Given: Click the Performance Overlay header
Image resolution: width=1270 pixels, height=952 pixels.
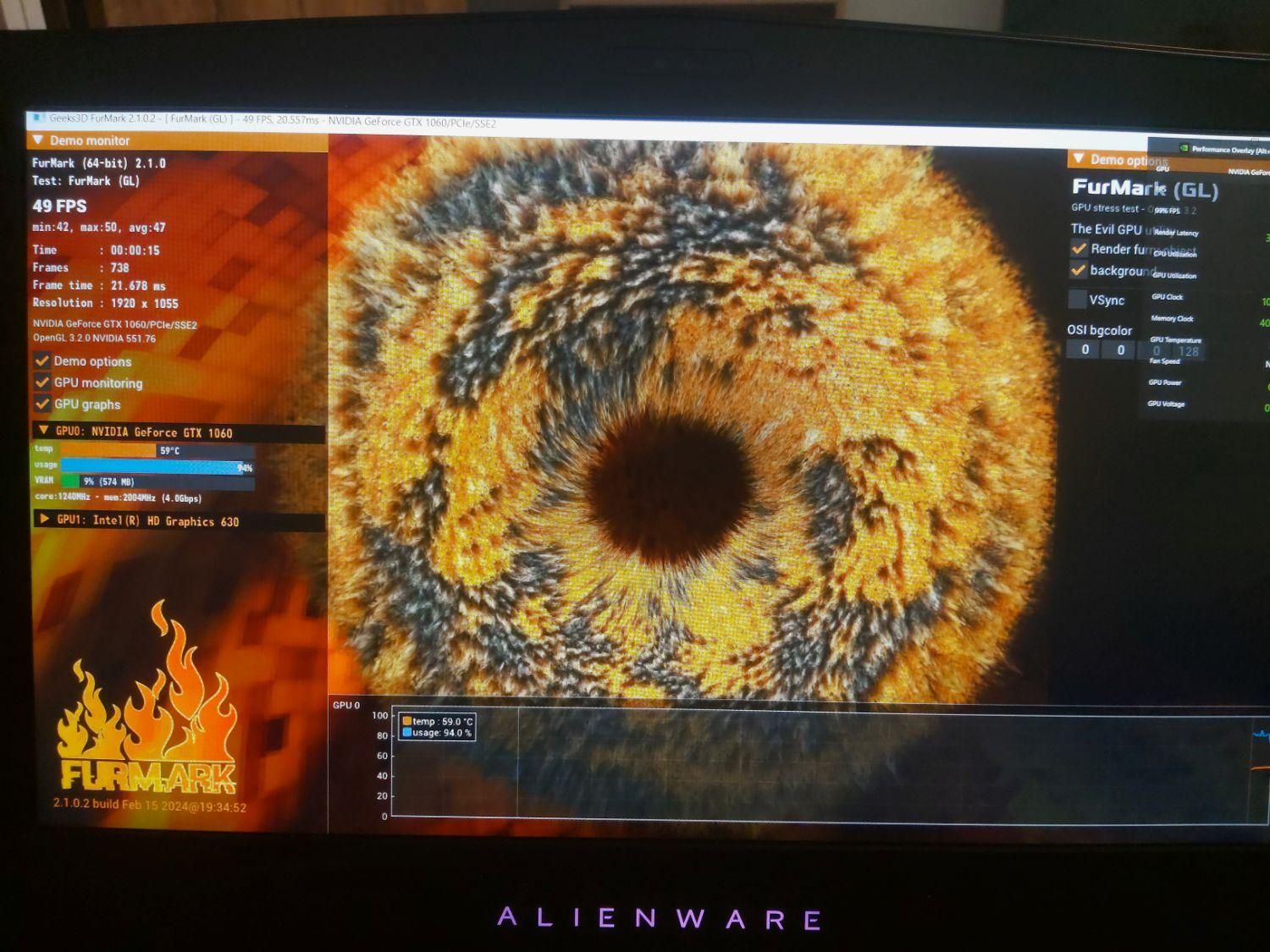Looking at the screenshot, I should (1229, 150).
